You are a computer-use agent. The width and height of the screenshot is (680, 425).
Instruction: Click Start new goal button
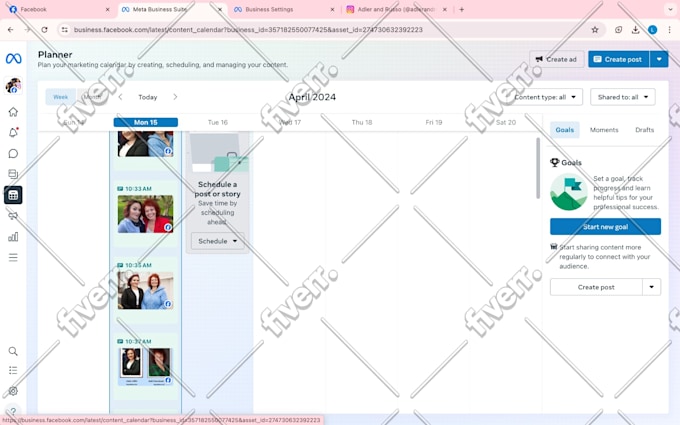pyautogui.click(x=605, y=226)
